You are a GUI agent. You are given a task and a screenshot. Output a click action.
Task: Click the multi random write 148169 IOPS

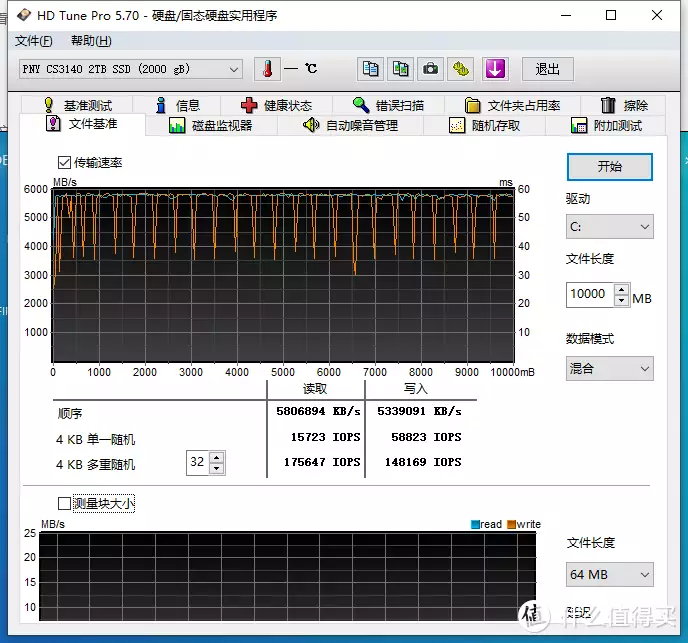pyautogui.click(x=423, y=462)
